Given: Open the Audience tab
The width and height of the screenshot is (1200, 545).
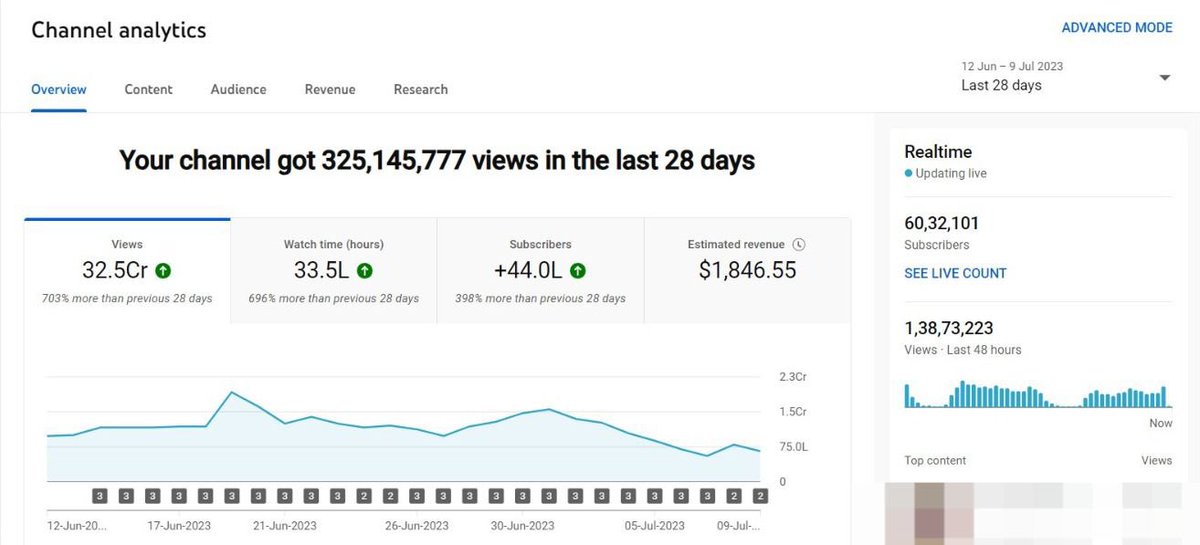Looking at the screenshot, I should click(238, 89).
